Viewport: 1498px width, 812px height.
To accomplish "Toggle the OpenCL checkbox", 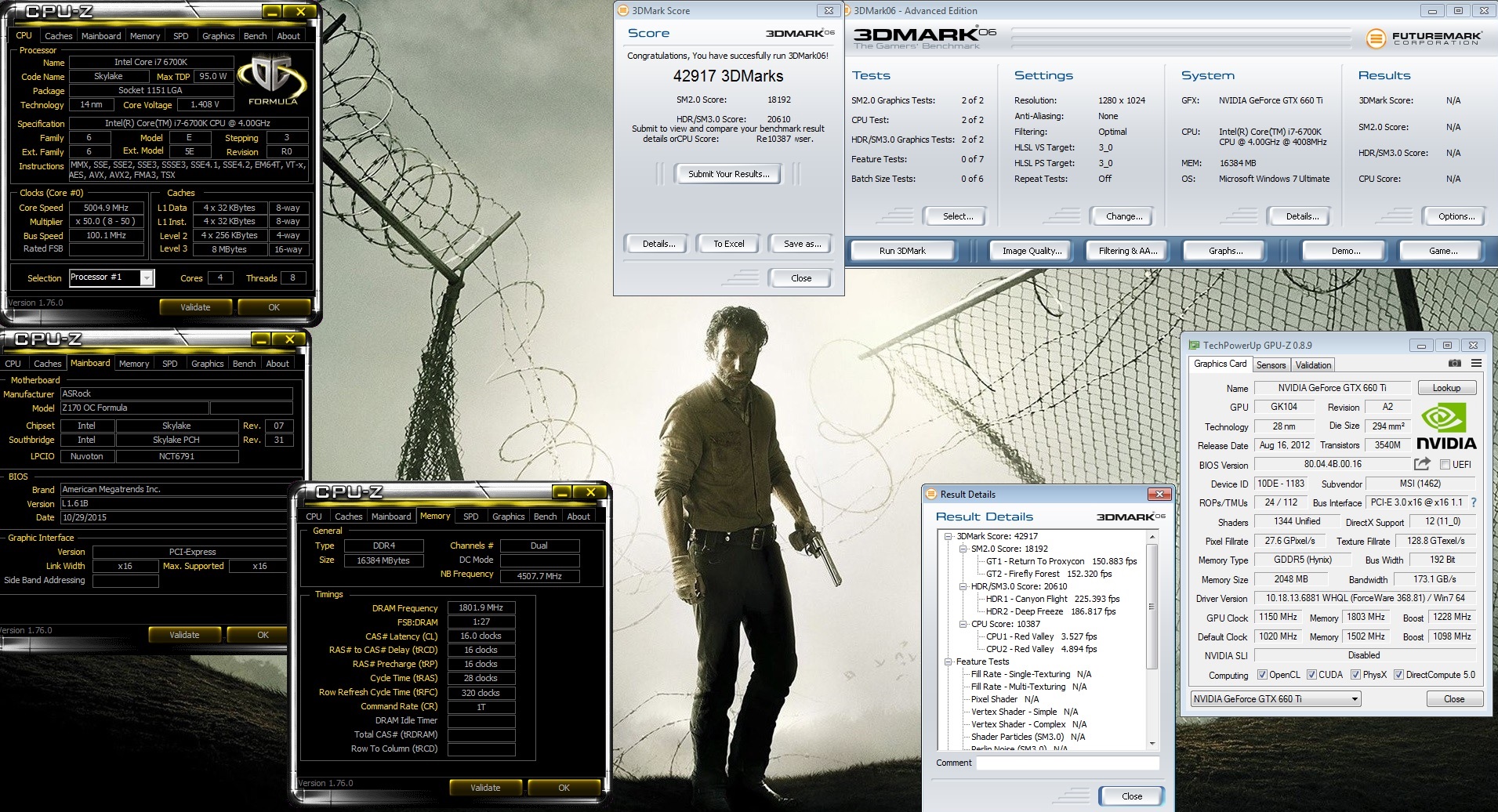I will (1262, 675).
